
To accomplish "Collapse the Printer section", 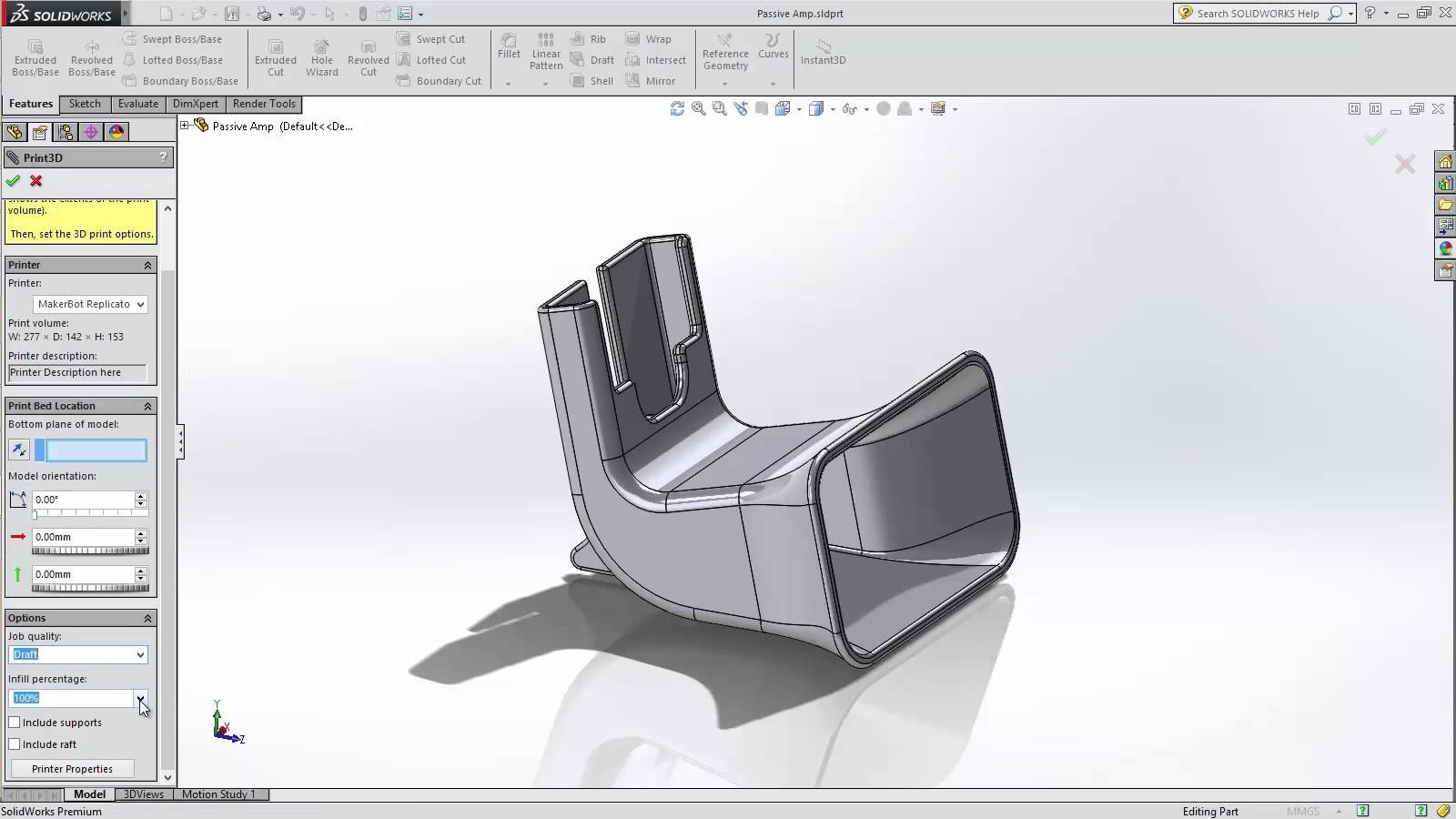I will tap(147, 265).
